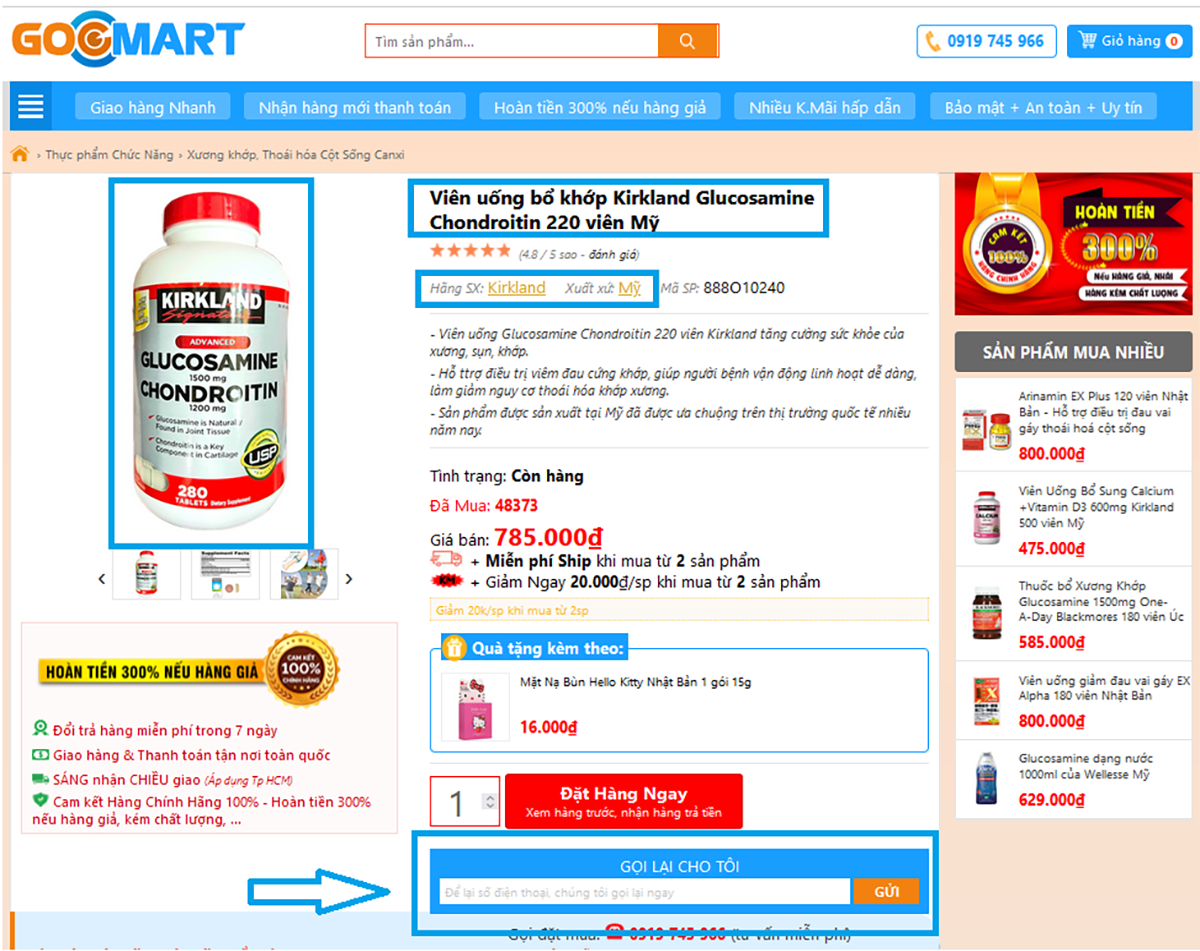Select the supplement facts thumbnail

(225, 574)
